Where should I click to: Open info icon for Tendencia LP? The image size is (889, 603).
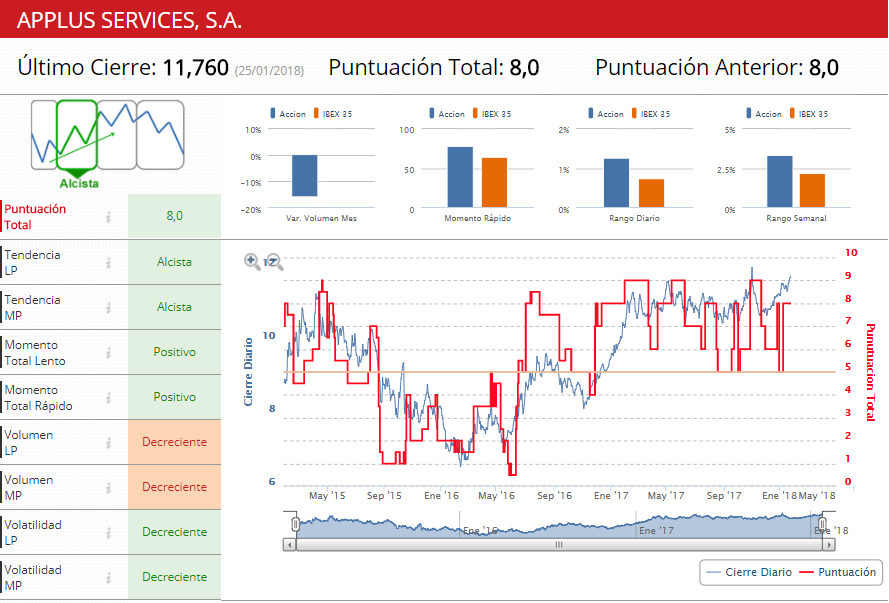(108, 262)
